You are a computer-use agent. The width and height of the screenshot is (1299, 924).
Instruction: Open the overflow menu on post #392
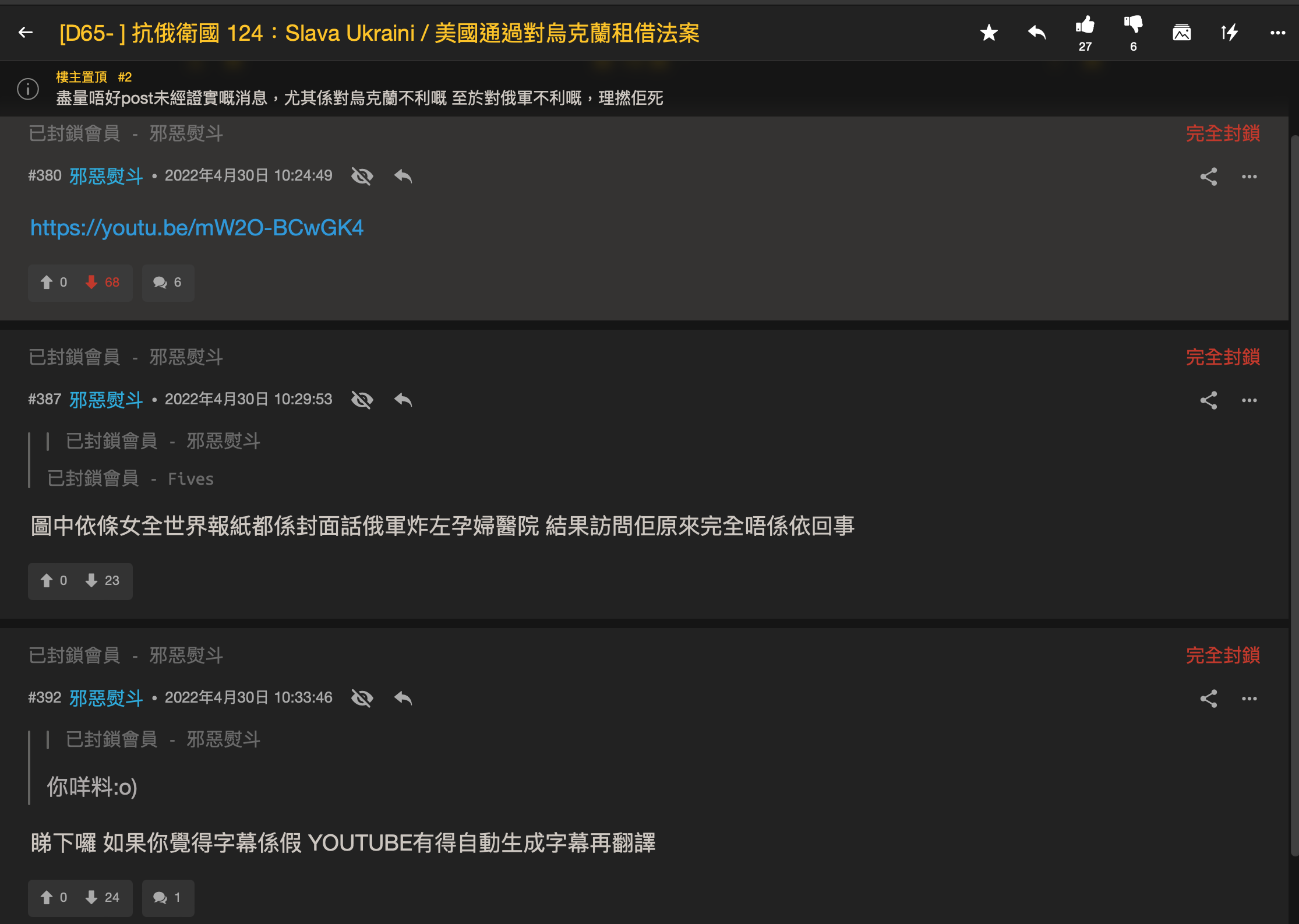click(x=1249, y=698)
